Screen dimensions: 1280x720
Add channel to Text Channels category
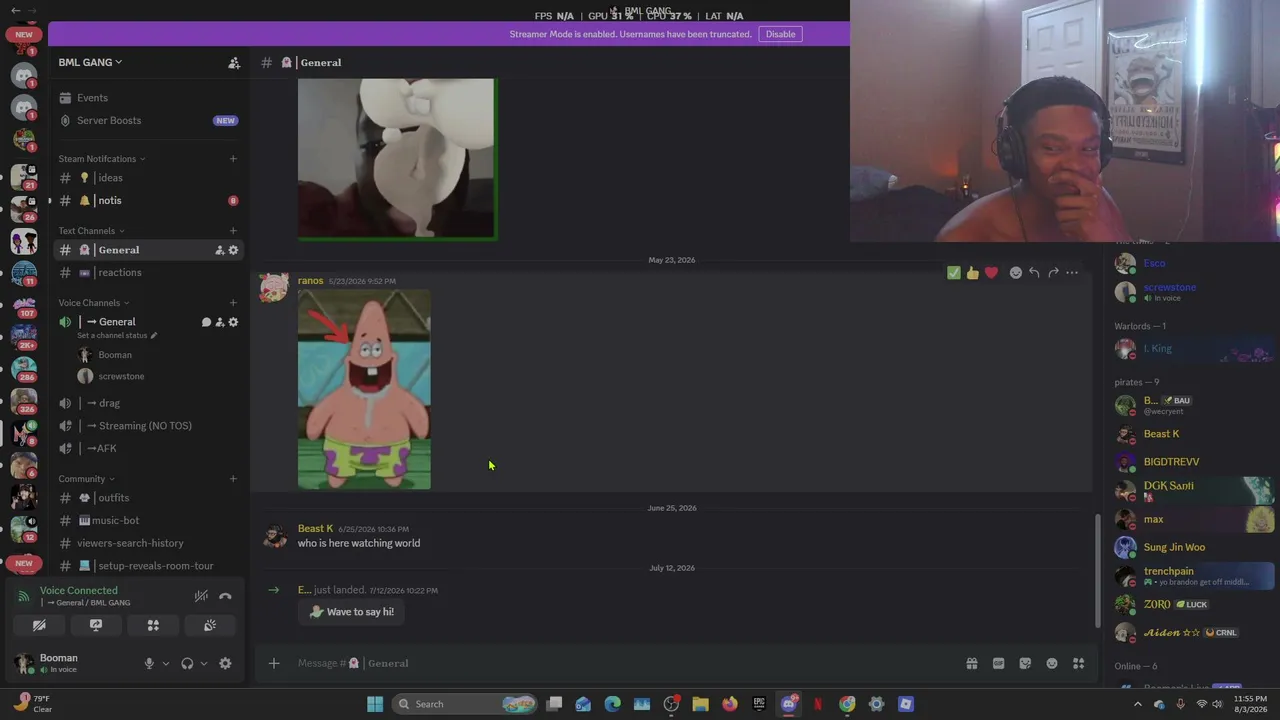click(x=233, y=230)
